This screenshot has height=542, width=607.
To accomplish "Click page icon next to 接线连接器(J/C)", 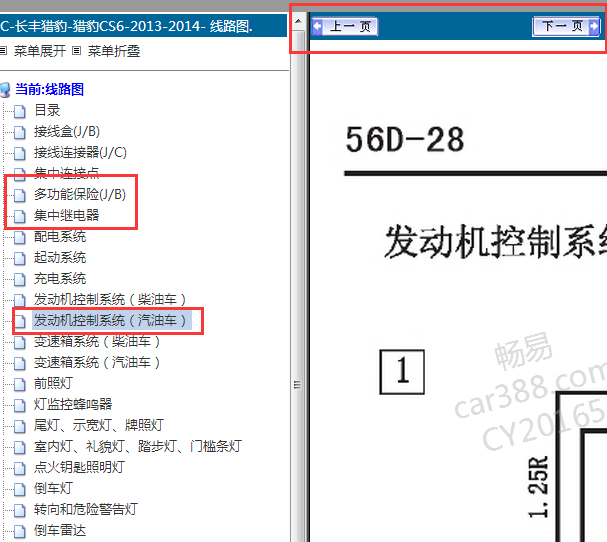I will click(20, 153).
